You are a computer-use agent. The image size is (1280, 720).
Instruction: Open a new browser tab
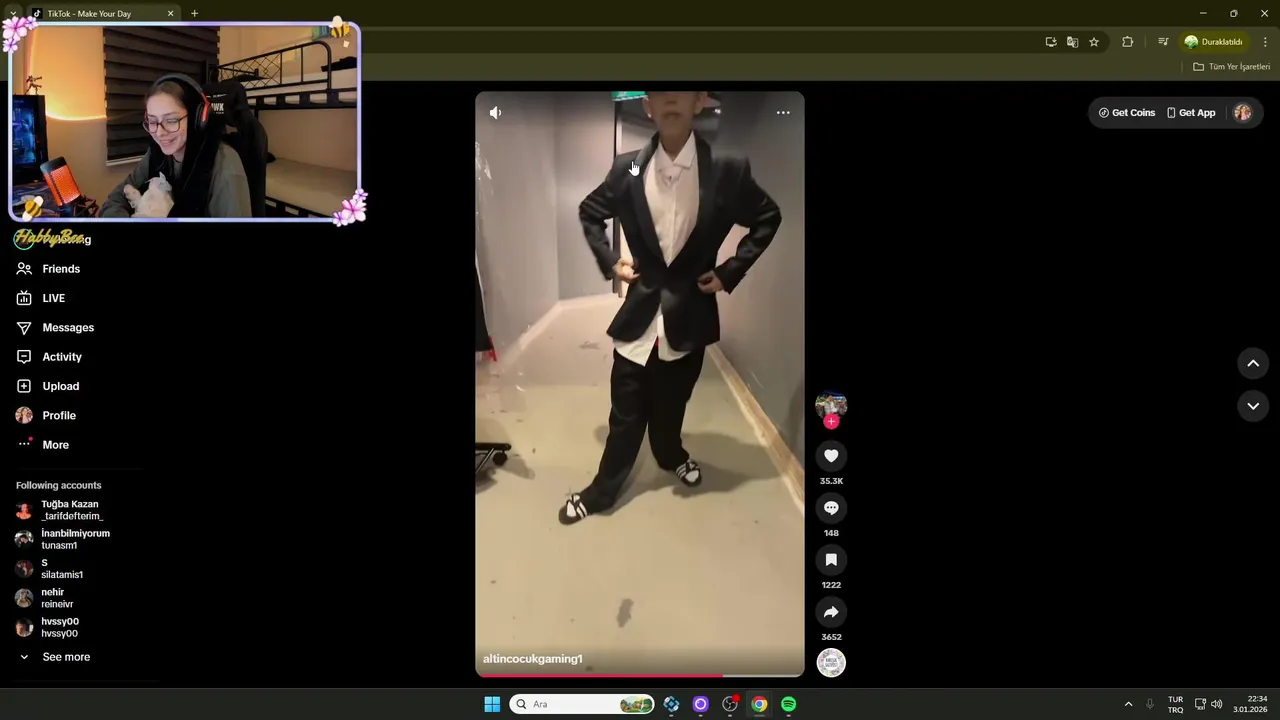[x=194, y=14]
